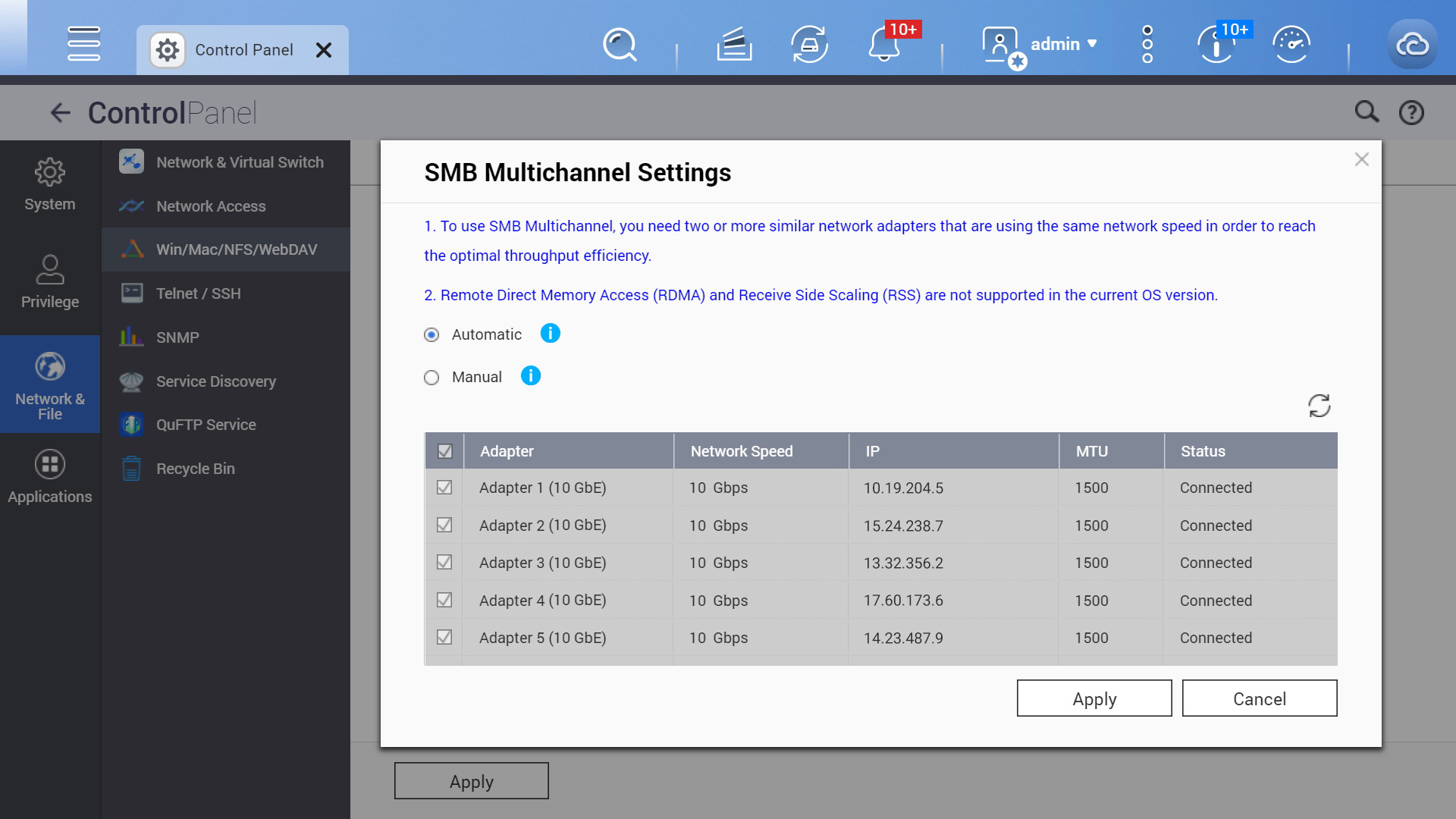This screenshot has height=819, width=1456.
Task: Open the external devices icon
Action: point(809,45)
